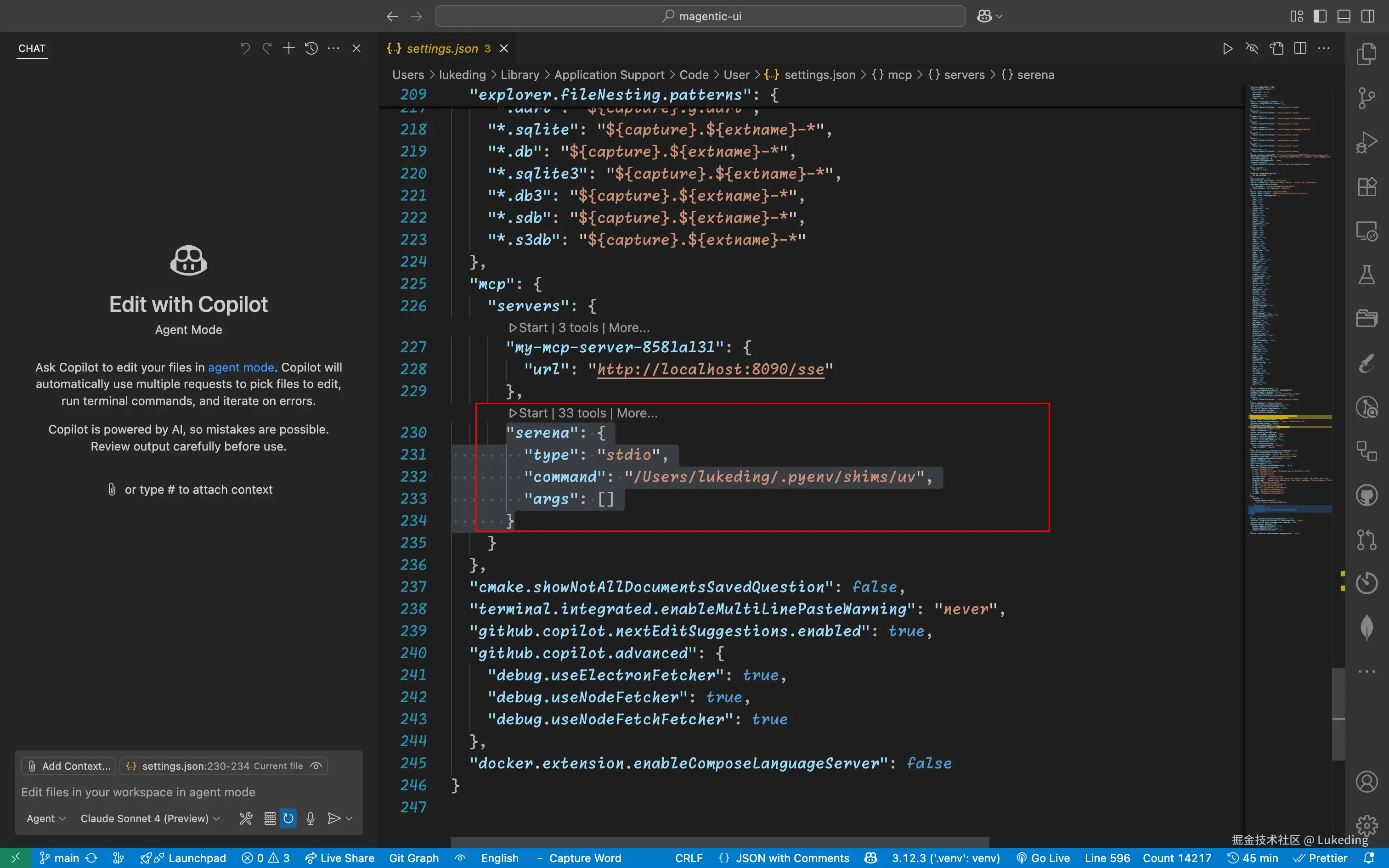Toggle the bottom panel layout button
Image resolution: width=1389 pixels, height=868 pixels.
[1344, 16]
